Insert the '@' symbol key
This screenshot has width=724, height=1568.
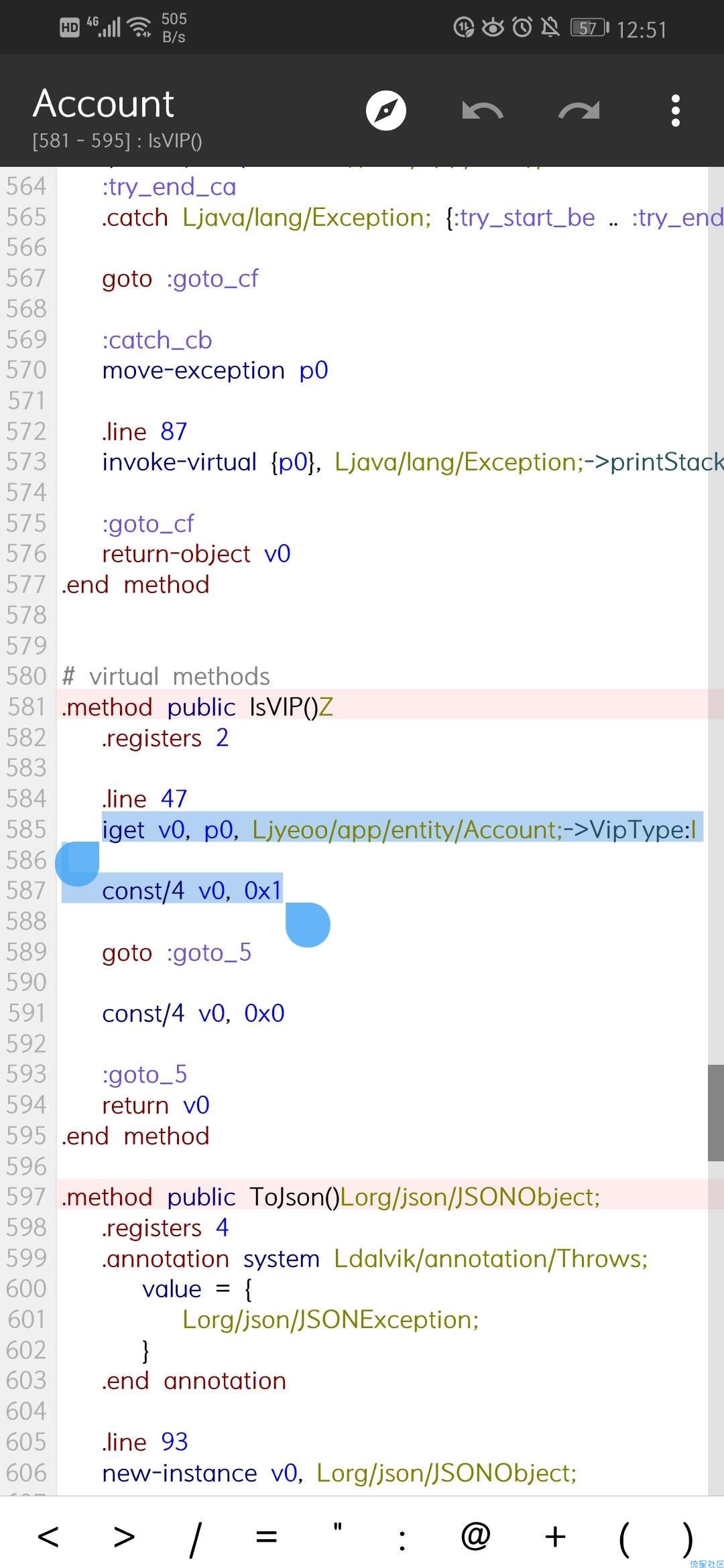click(475, 1536)
